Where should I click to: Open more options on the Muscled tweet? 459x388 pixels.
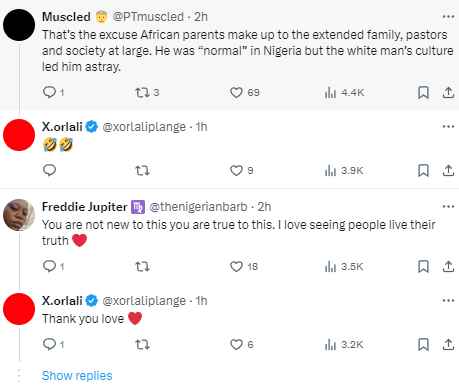448,16
